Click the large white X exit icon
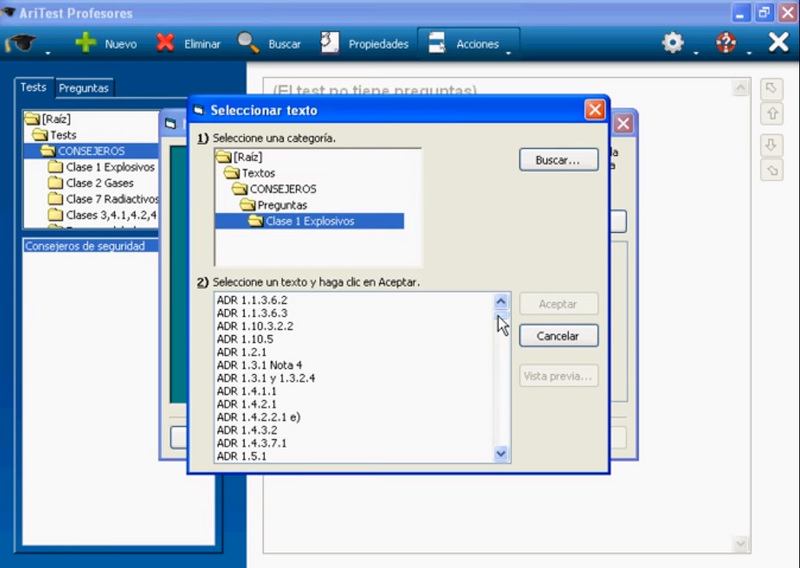Viewport: 800px width, 568px height. (779, 42)
